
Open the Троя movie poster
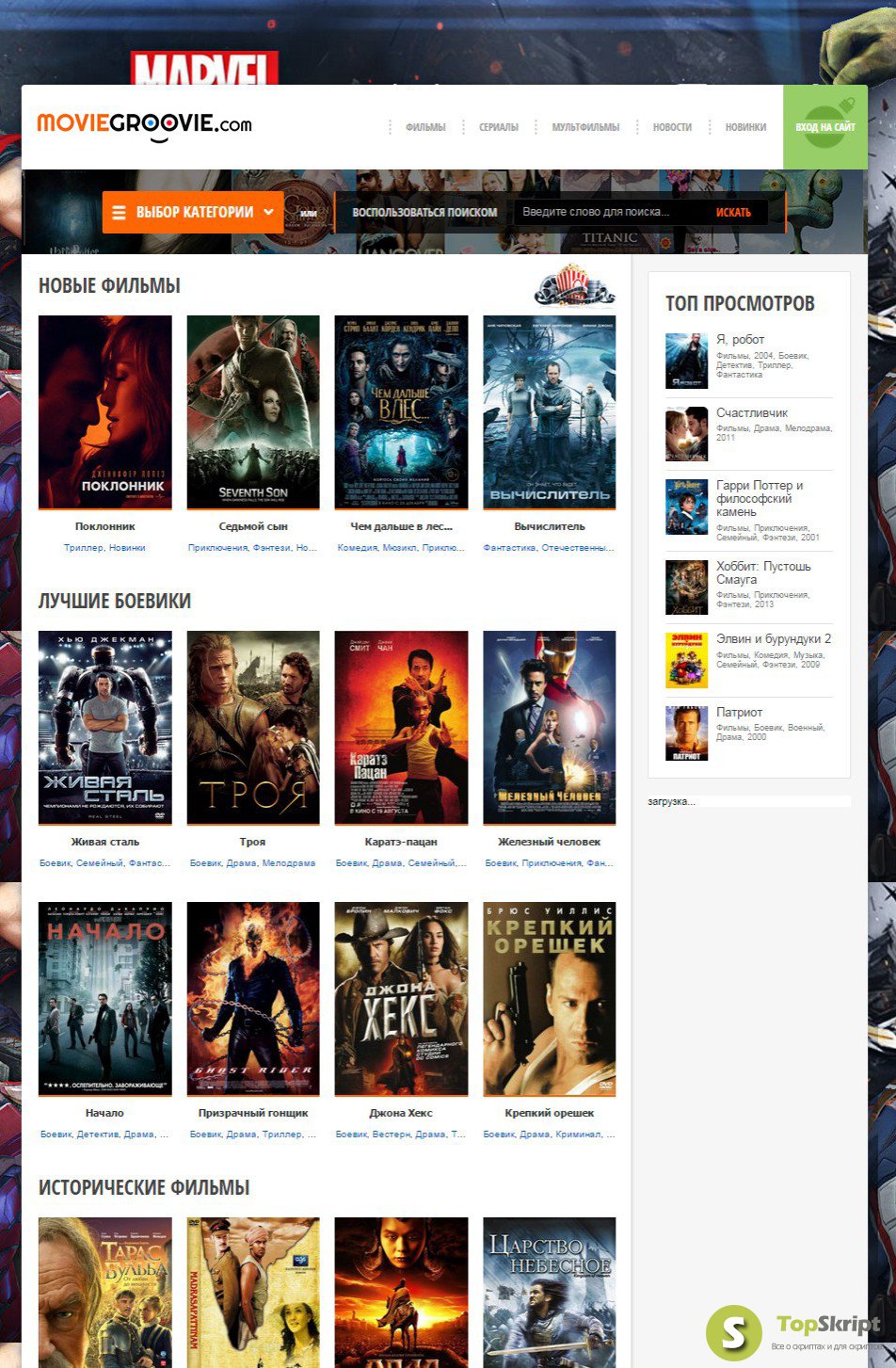click(x=253, y=728)
